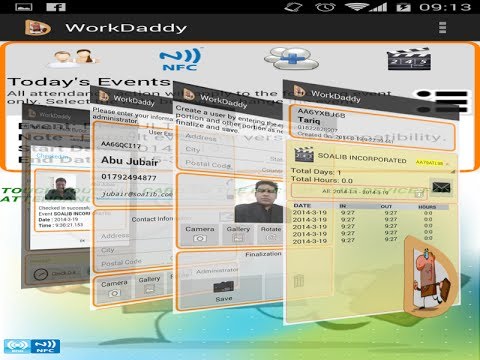Tap the AA6YXBJ68 code on the Tariq card
Image resolution: width=480 pixels, height=360 pixels.
tap(321, 113)
